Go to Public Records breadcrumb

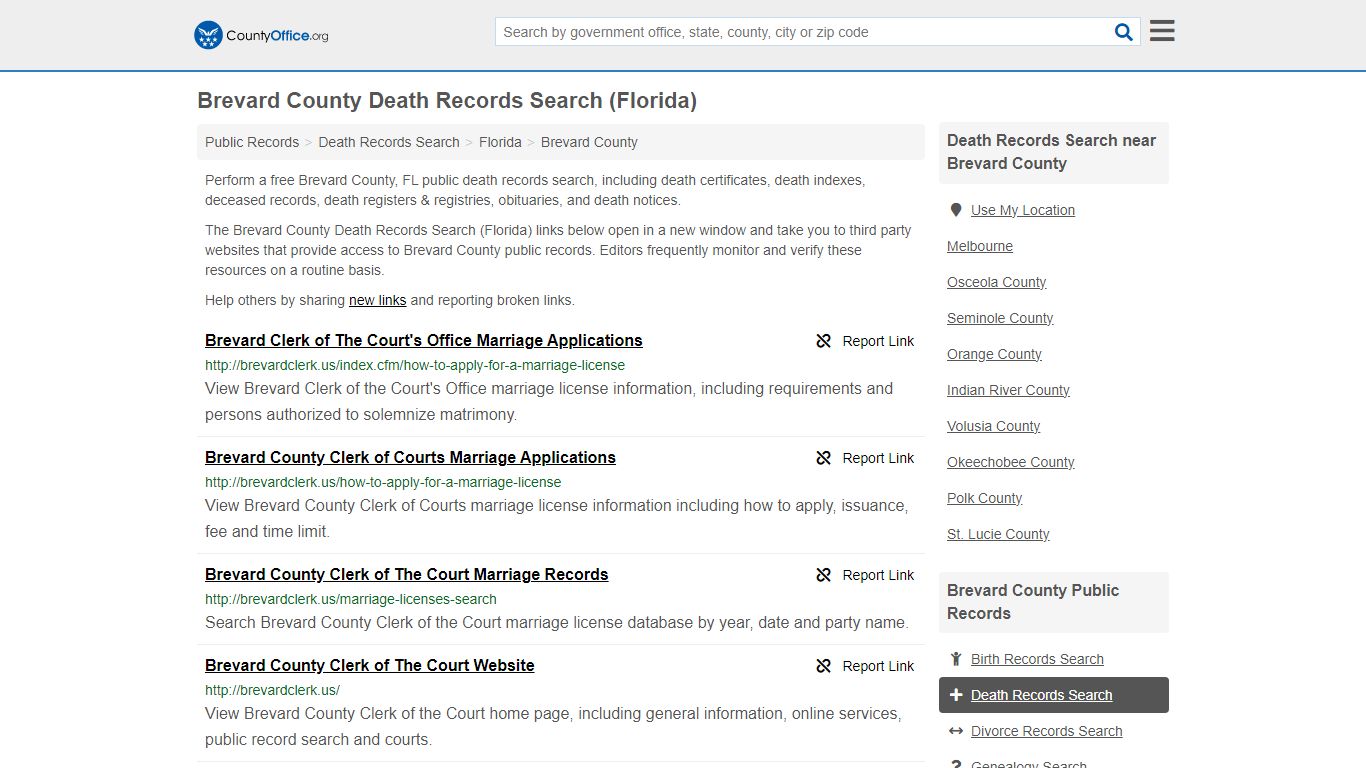coord(252,142)
